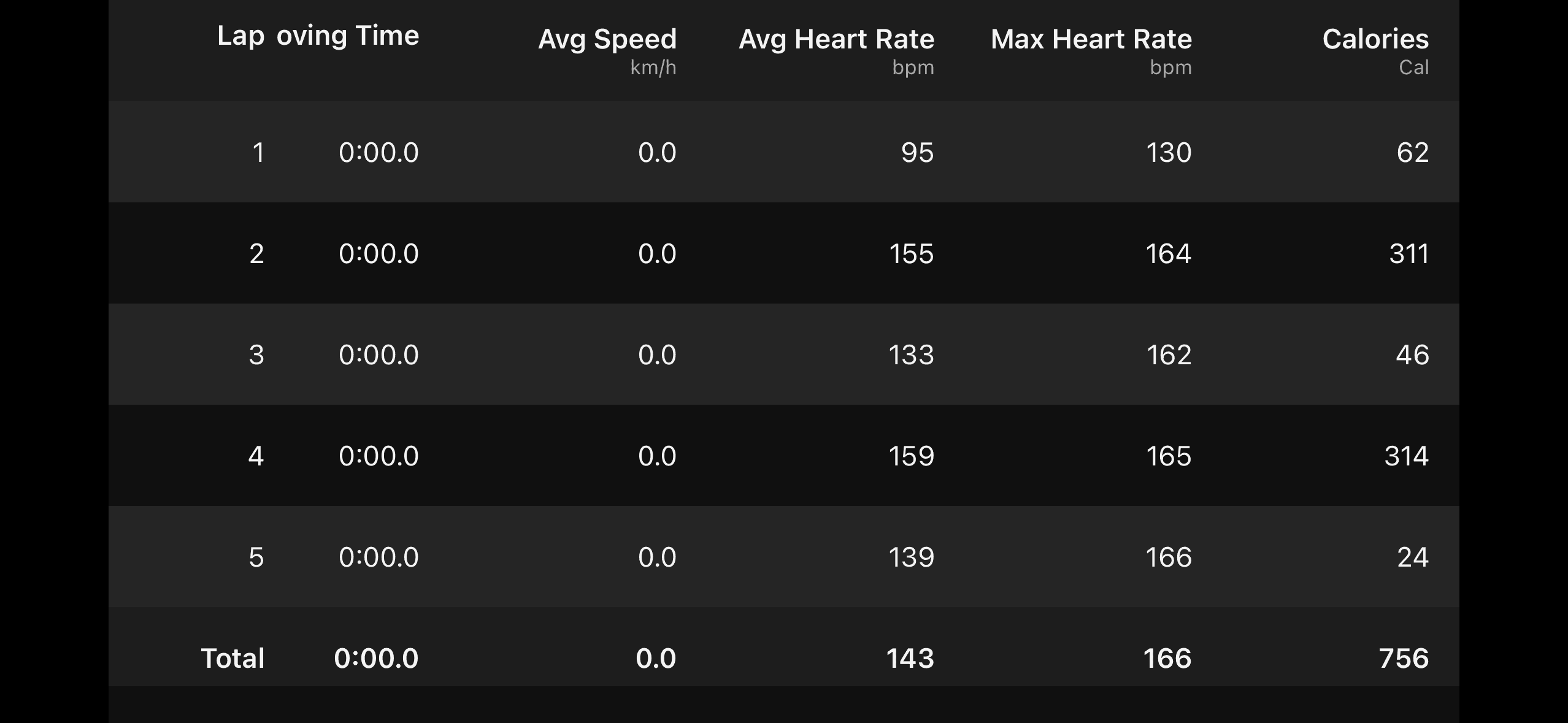Select the Calories column header
The height and width of the screenshot is (723, 1568).
(x=1375, y=40)
